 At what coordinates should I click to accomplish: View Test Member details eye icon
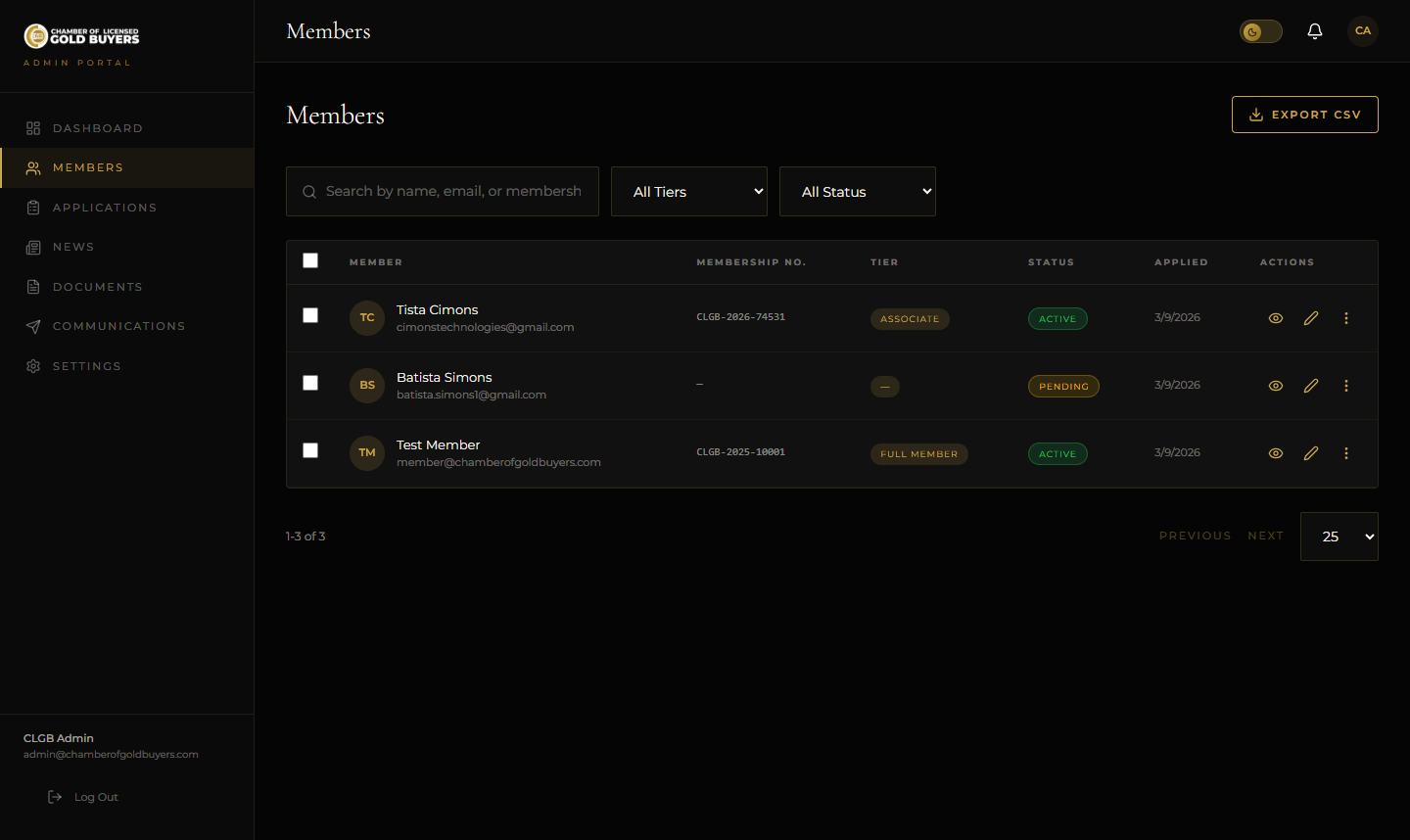(1275, 453)
